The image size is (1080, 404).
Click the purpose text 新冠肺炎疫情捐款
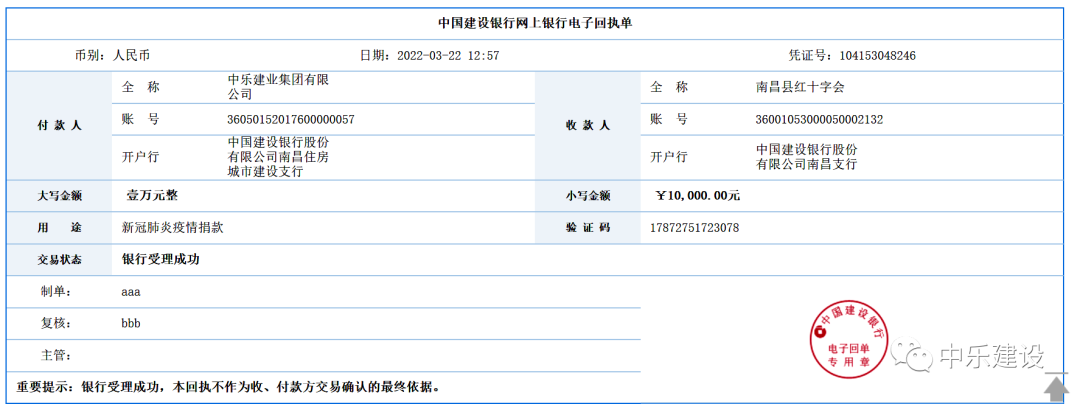point(172,228)
